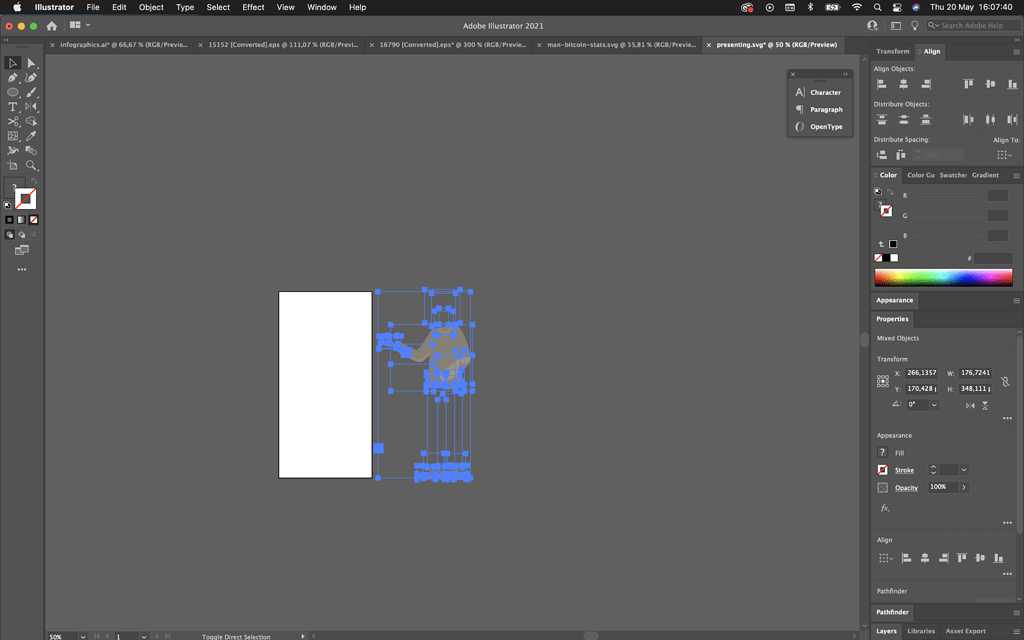Open workspace switcher dropdown in top bar
1024x640 pixels.
(80, 25)
